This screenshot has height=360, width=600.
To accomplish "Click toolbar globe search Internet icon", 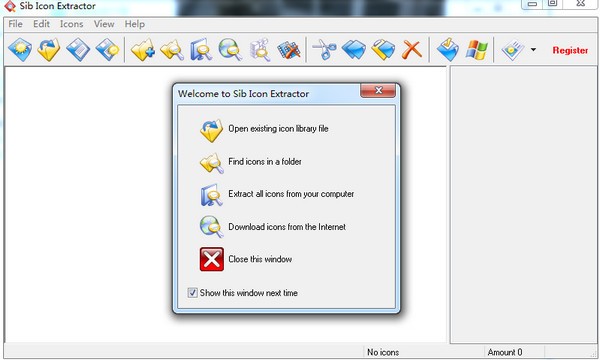I will point(230,50).
